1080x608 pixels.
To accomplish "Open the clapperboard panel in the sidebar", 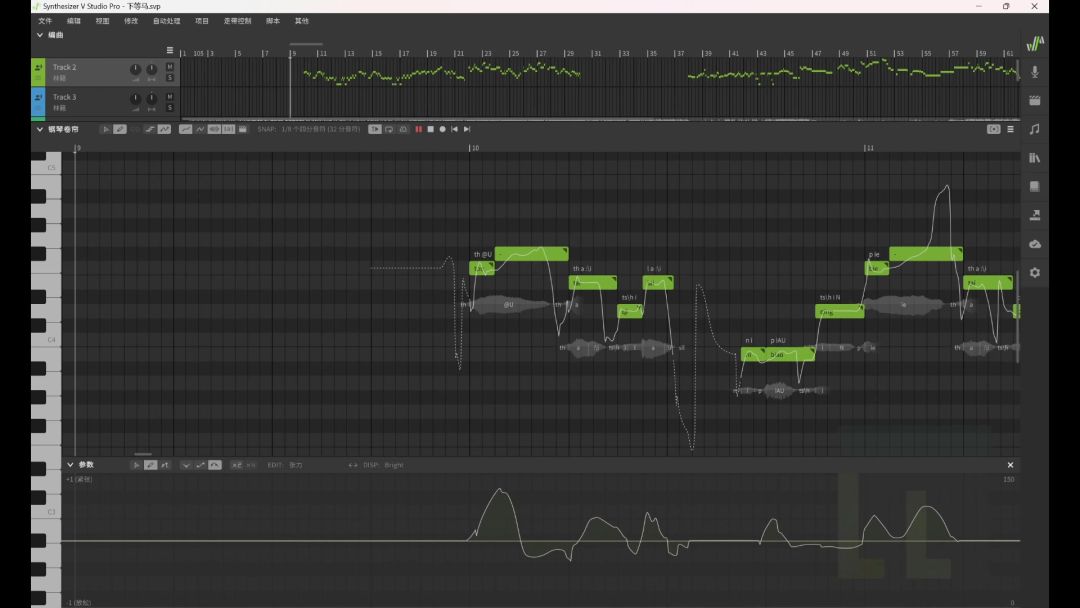I will [1034, 100].
